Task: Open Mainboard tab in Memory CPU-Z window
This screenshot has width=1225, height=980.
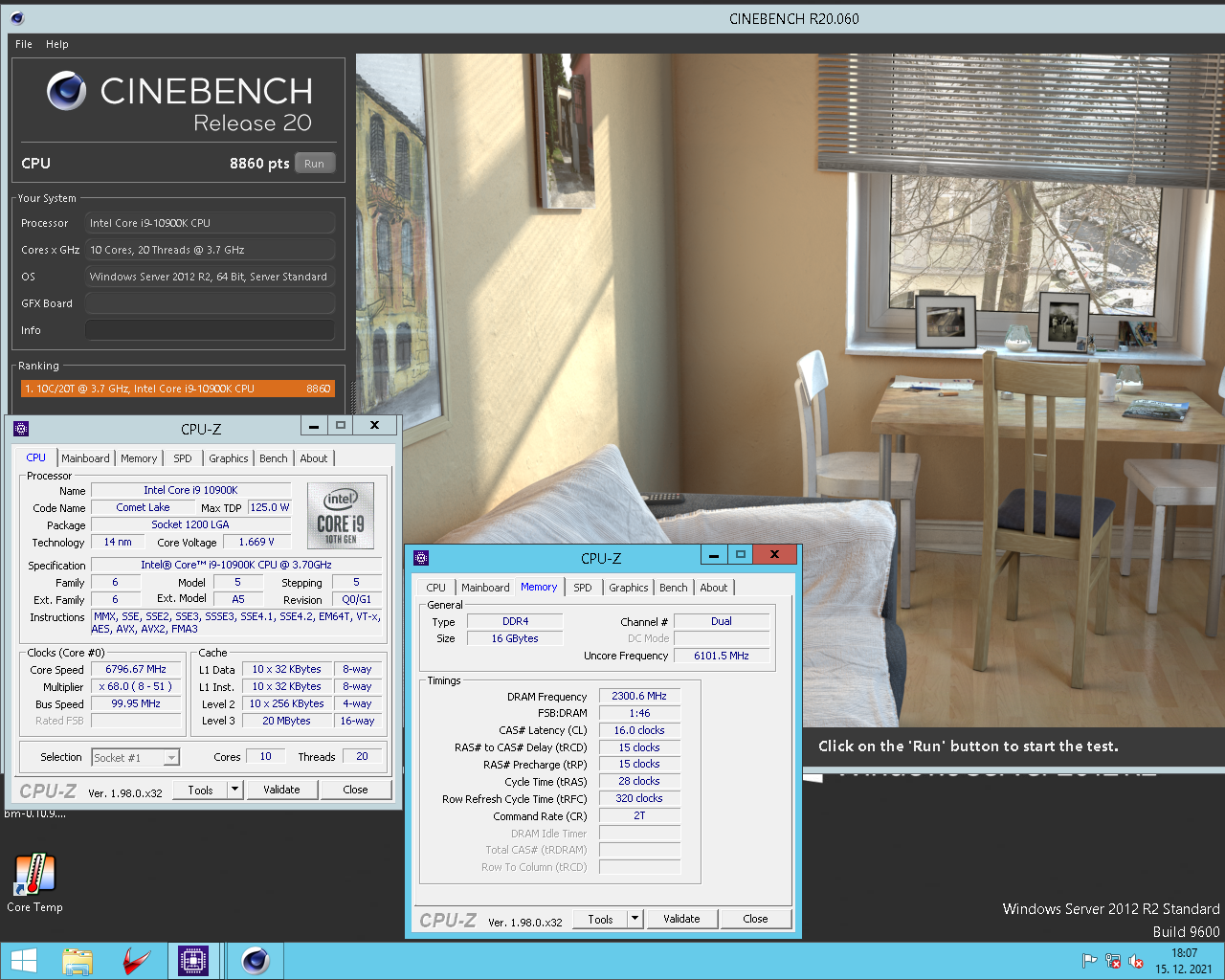Action: [x=485, y=588]
